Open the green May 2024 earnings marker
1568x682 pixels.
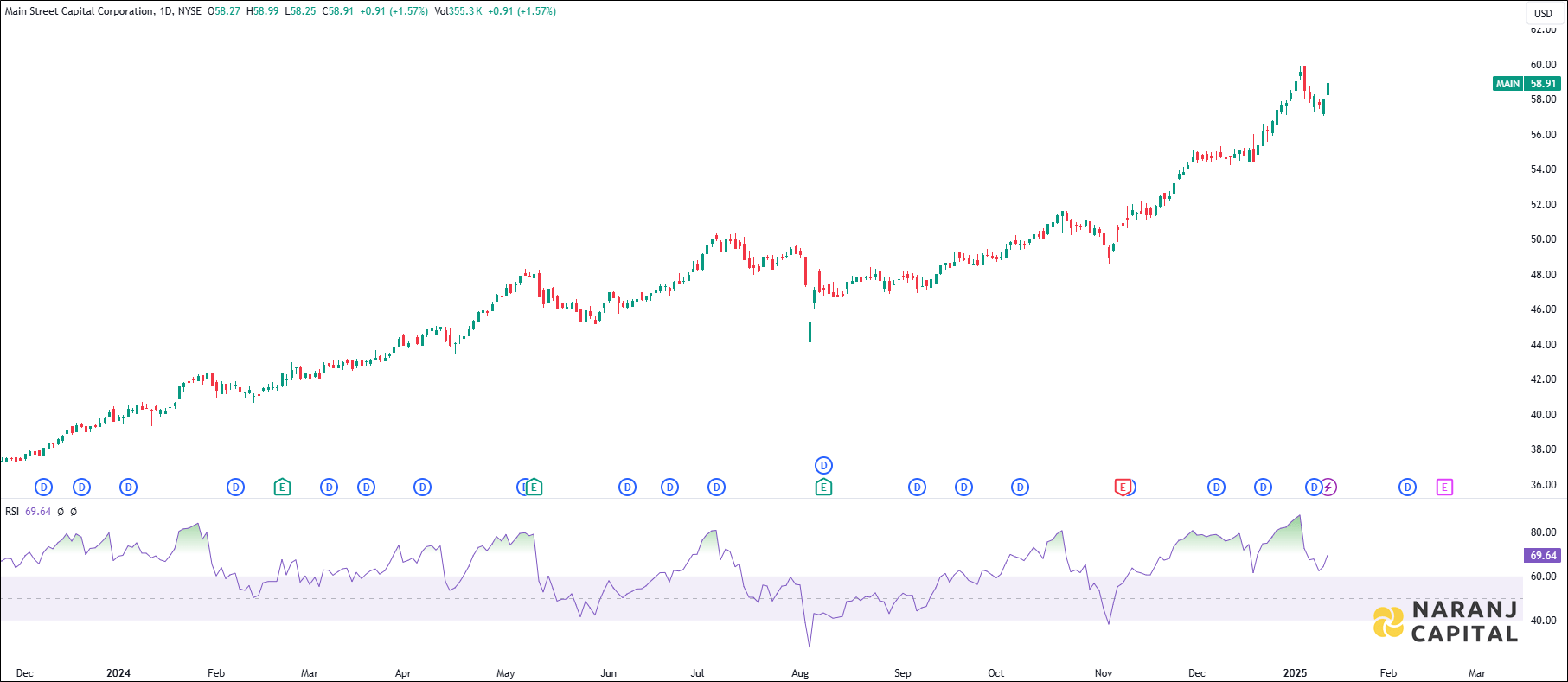534,488
